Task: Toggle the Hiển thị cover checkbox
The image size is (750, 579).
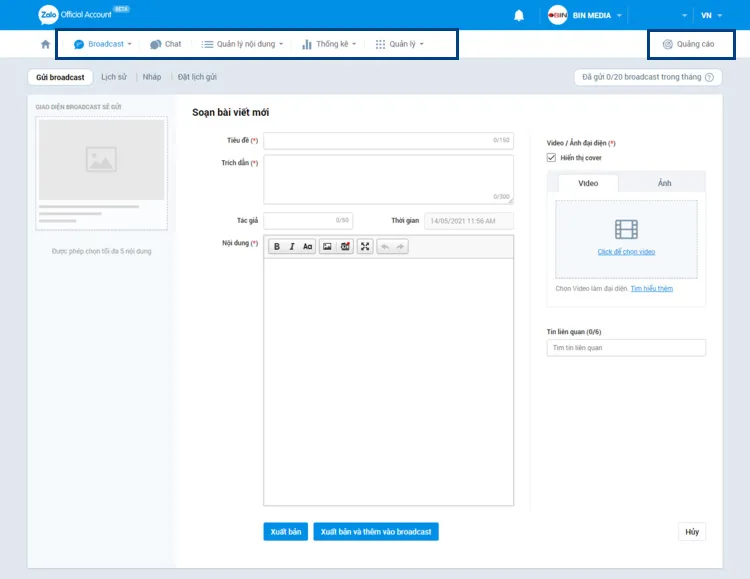Action: click(552, 158)
